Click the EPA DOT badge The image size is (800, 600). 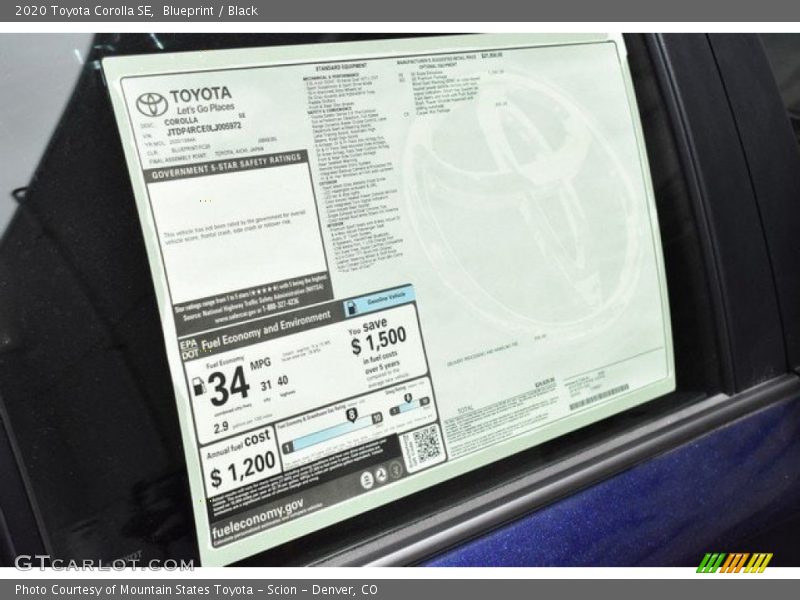[188, 349]
